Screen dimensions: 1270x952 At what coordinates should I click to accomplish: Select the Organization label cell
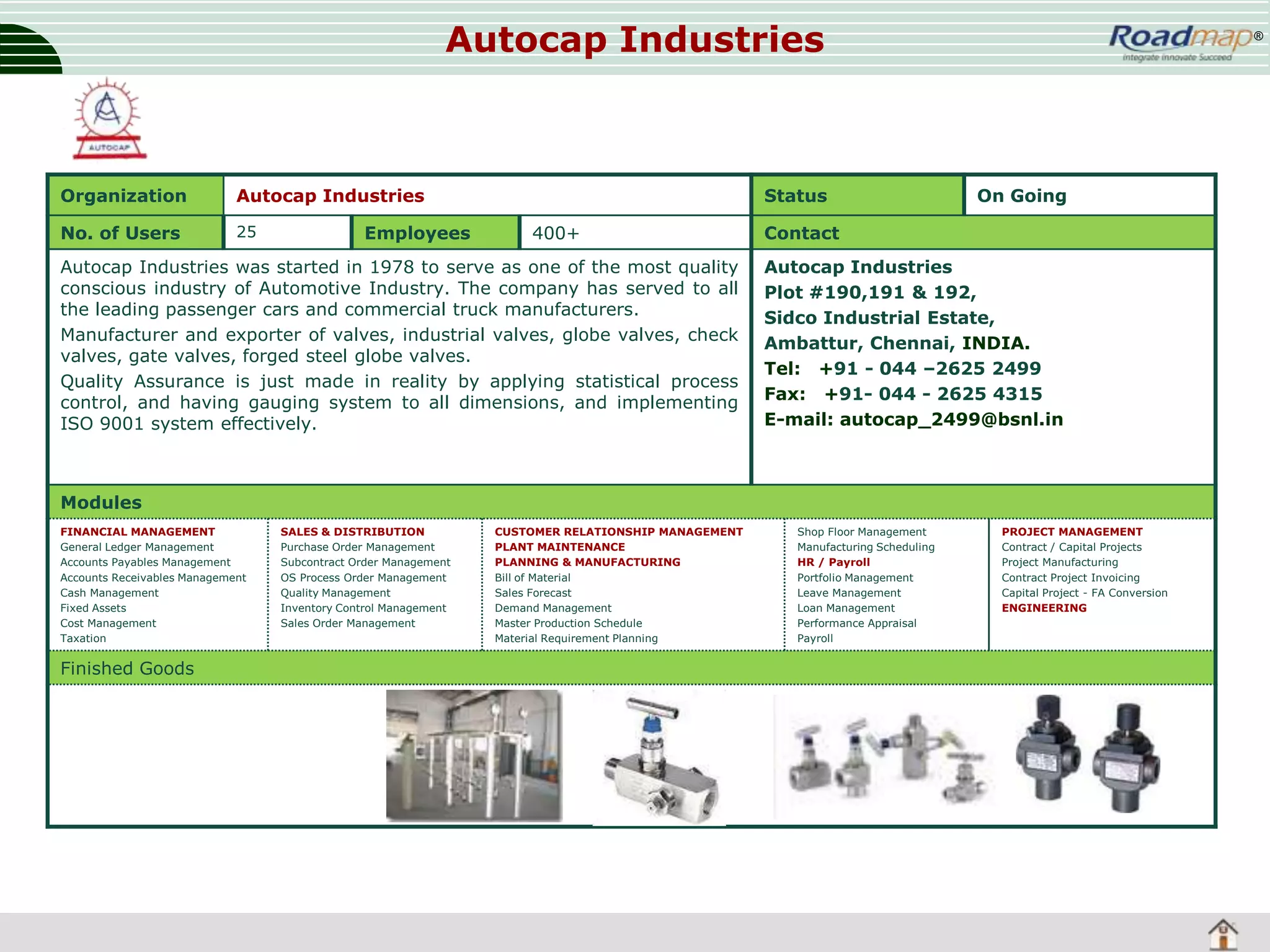point(136,196)
